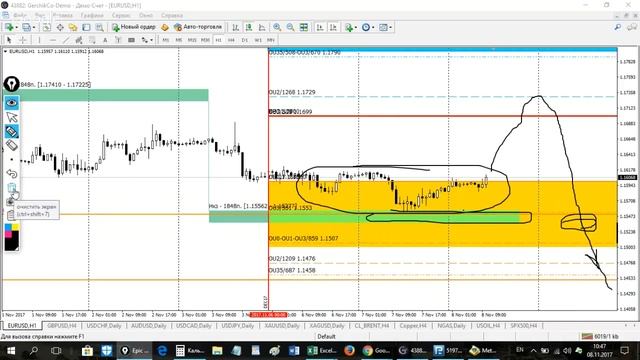
Task: Clear screen with Epic Pen trash icon
Action: (x=12, y=189)
